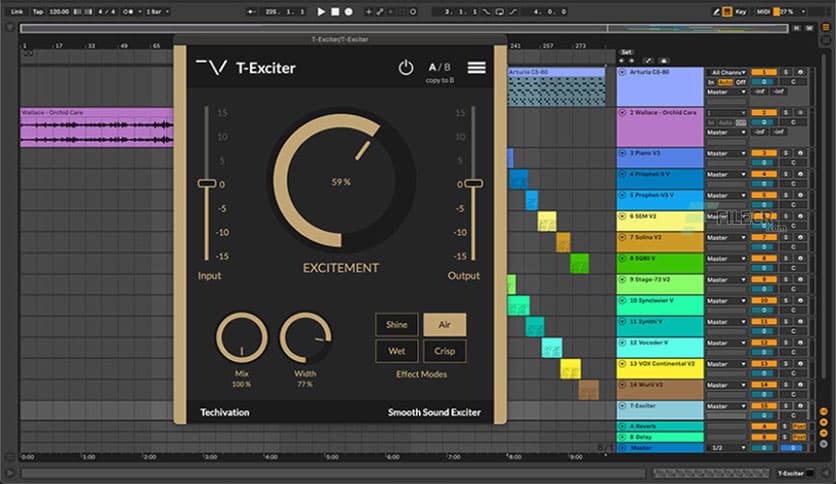Show In/Out section via top orange circle button
This screenshot has height=484, width=836.
tap(824, 412)
